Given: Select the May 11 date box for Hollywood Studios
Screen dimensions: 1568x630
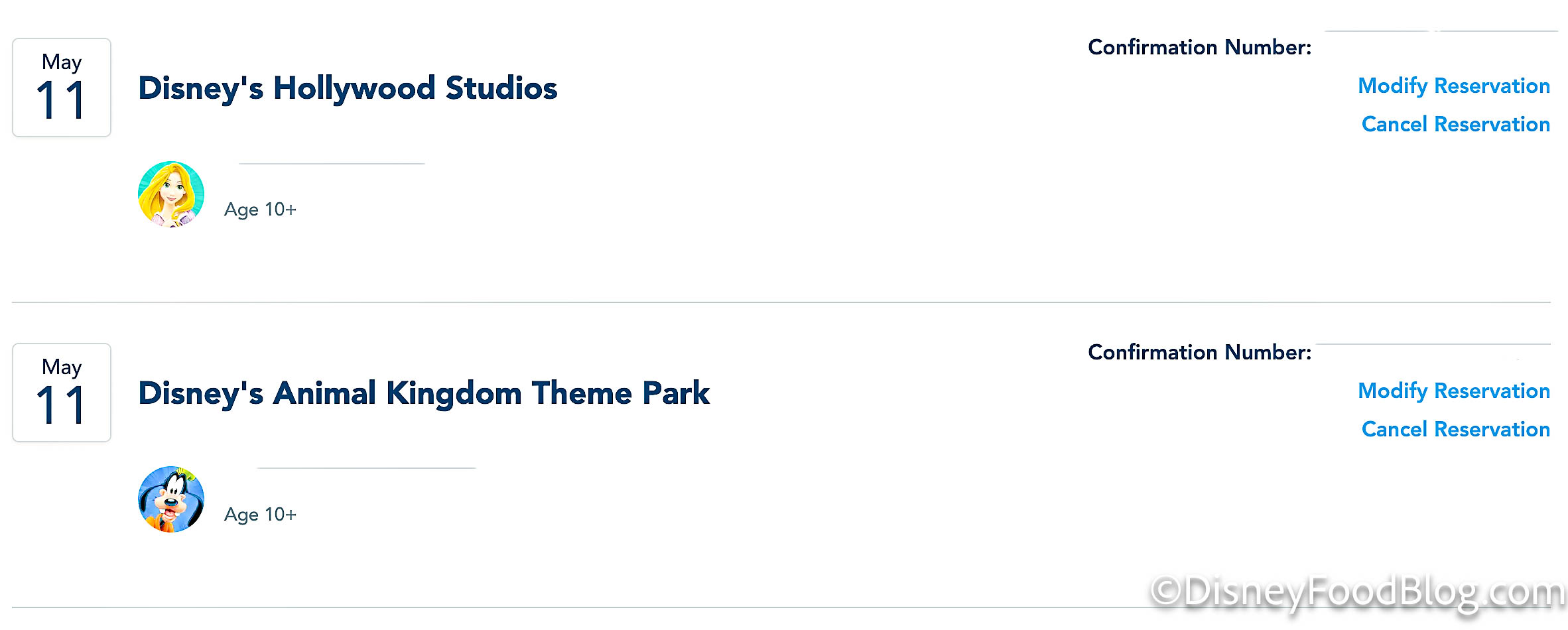Looking at the screenshot, I should click(x=62, y=88).
